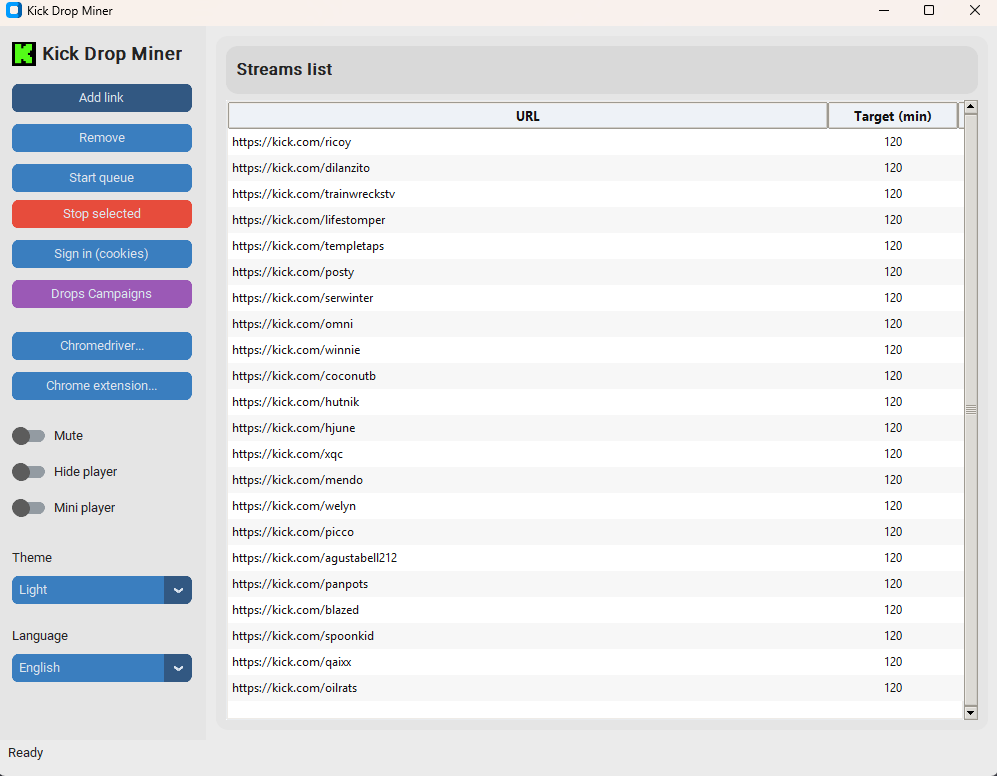Select the https://kick.com/hjune row
Viewport: 997px width, 776px height.
(596, 428)
